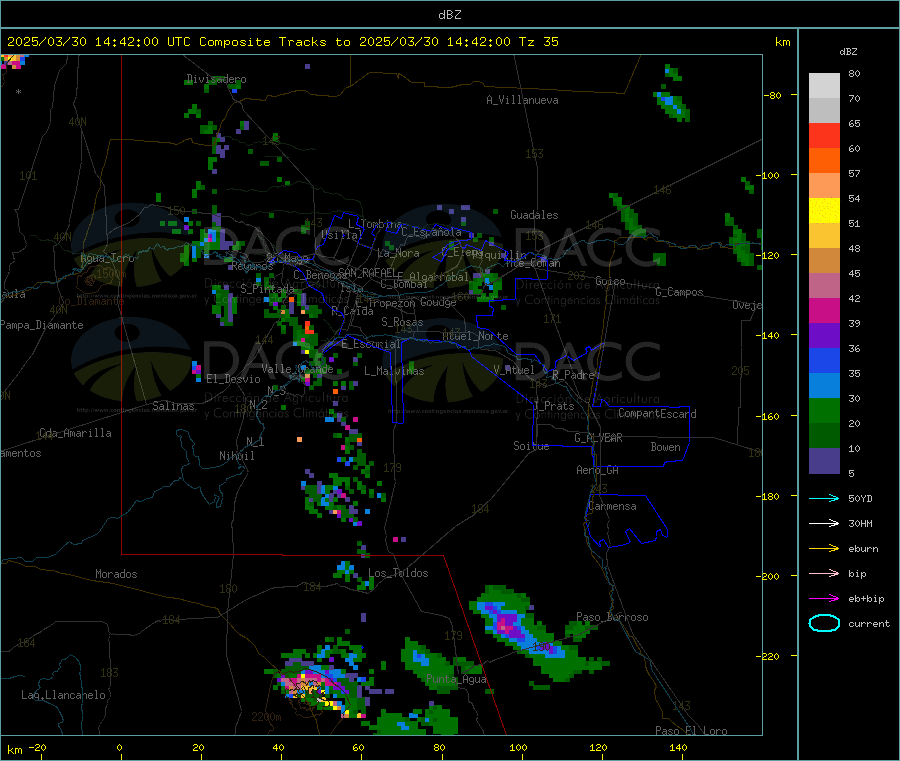Pick the purple 36-39 dBZ swatch
This screenshot has width=900, height=761.
tap(824, 336)
